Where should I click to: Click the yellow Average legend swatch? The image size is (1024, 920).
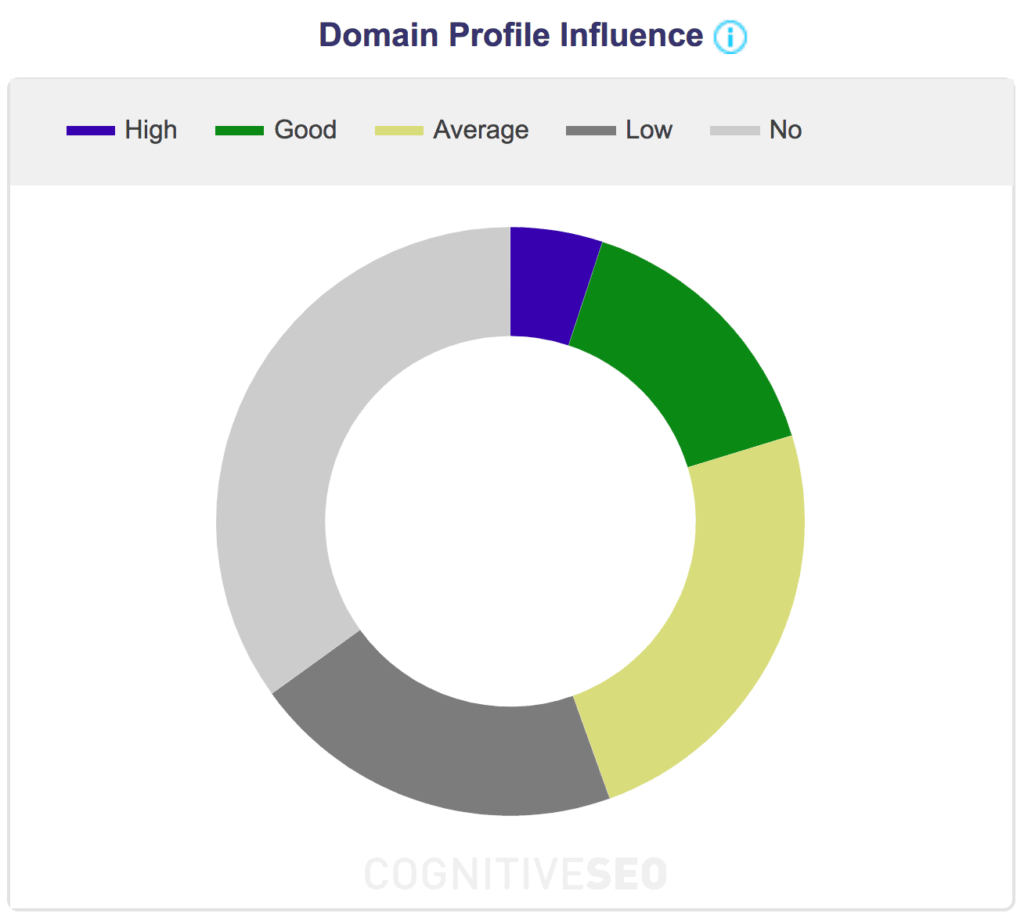pyautogui.click(x=398, y=130)
